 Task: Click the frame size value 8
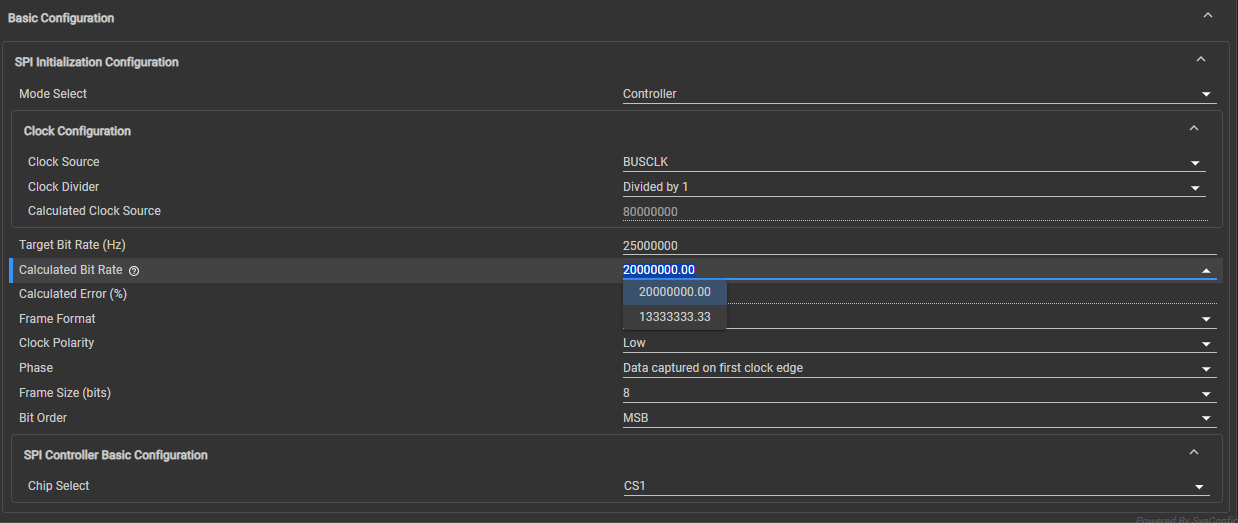click(627, 393)
